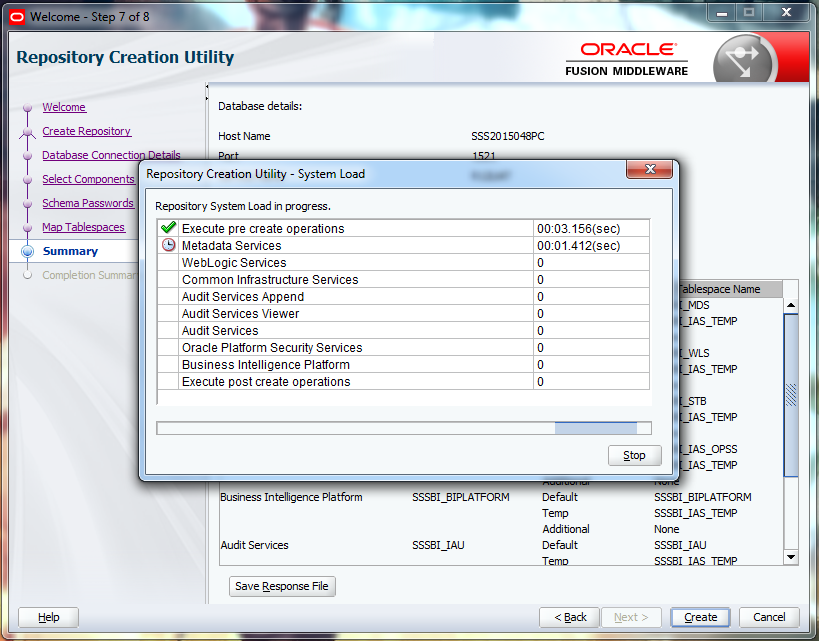The width and height of the screenshot is (819, 641).
Task: Select Business Intelligence Platform row in dialog
Action: [x=403, y=365]
